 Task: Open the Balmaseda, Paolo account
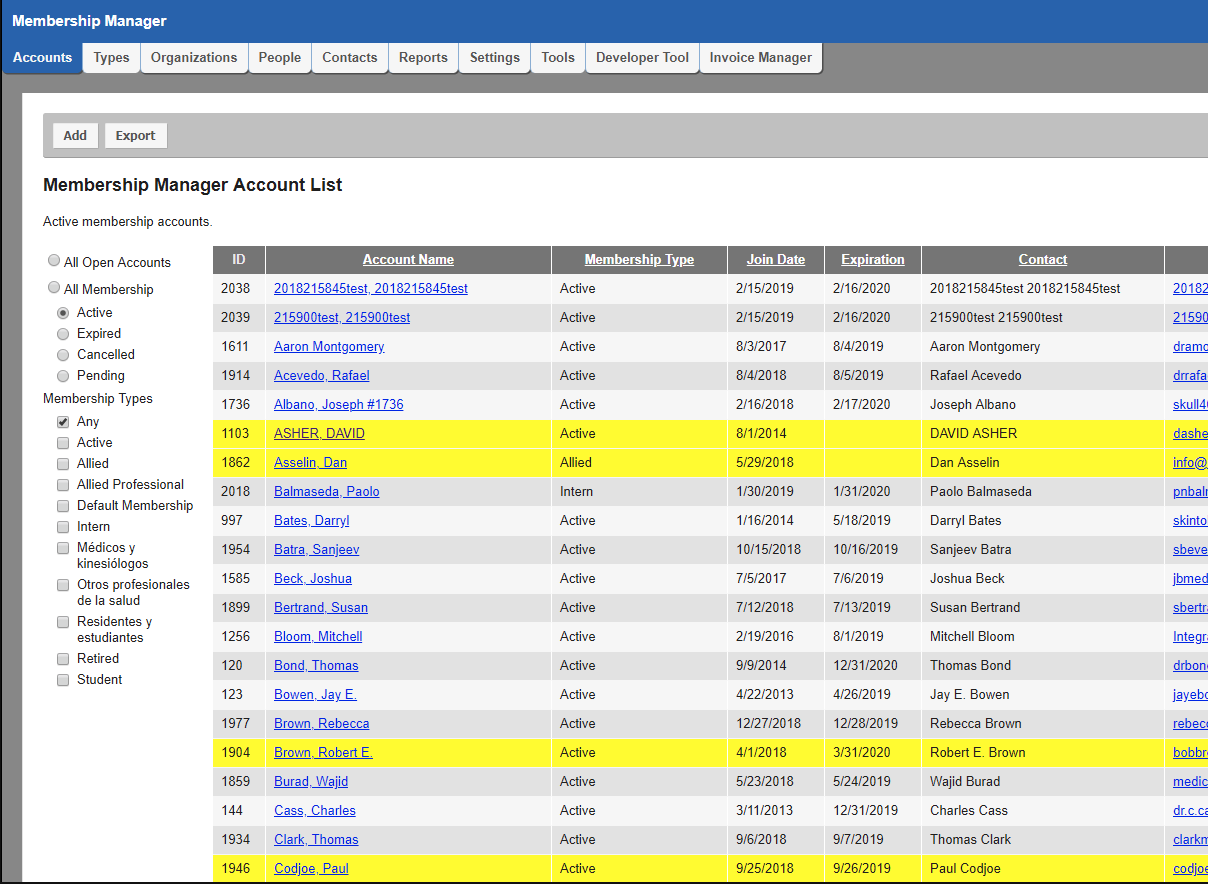[x=327, y=492]
